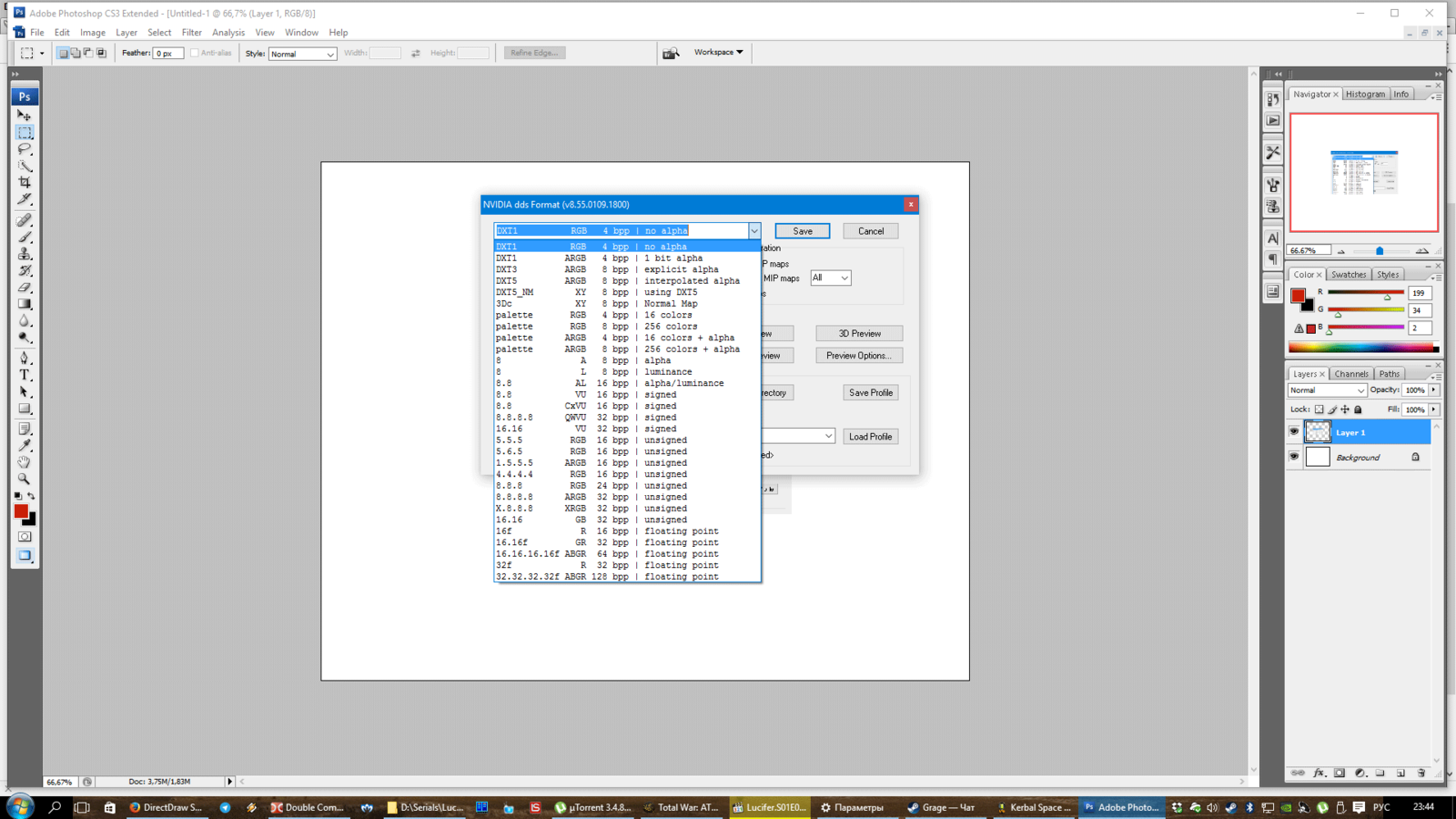Toggle Quick Mask mode
The image size is (1456, 819).
pyautogui.click(x=25, y=537)
